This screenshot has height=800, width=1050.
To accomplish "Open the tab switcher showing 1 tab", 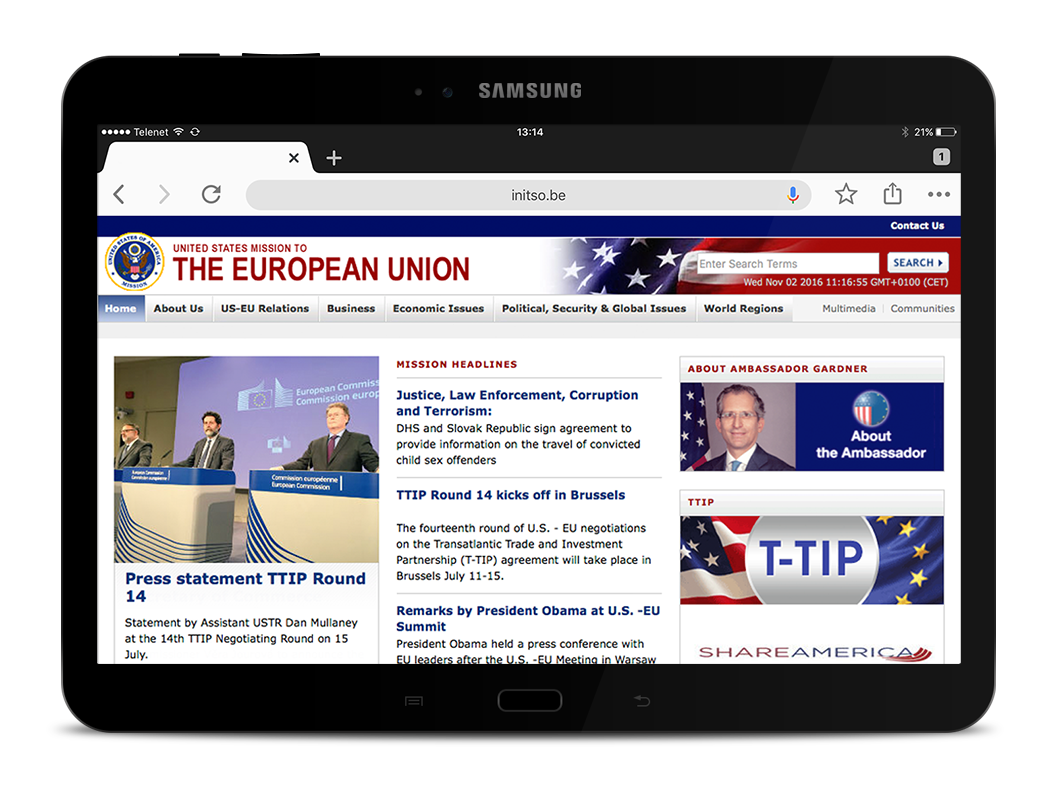I will [x=941, y=157].
